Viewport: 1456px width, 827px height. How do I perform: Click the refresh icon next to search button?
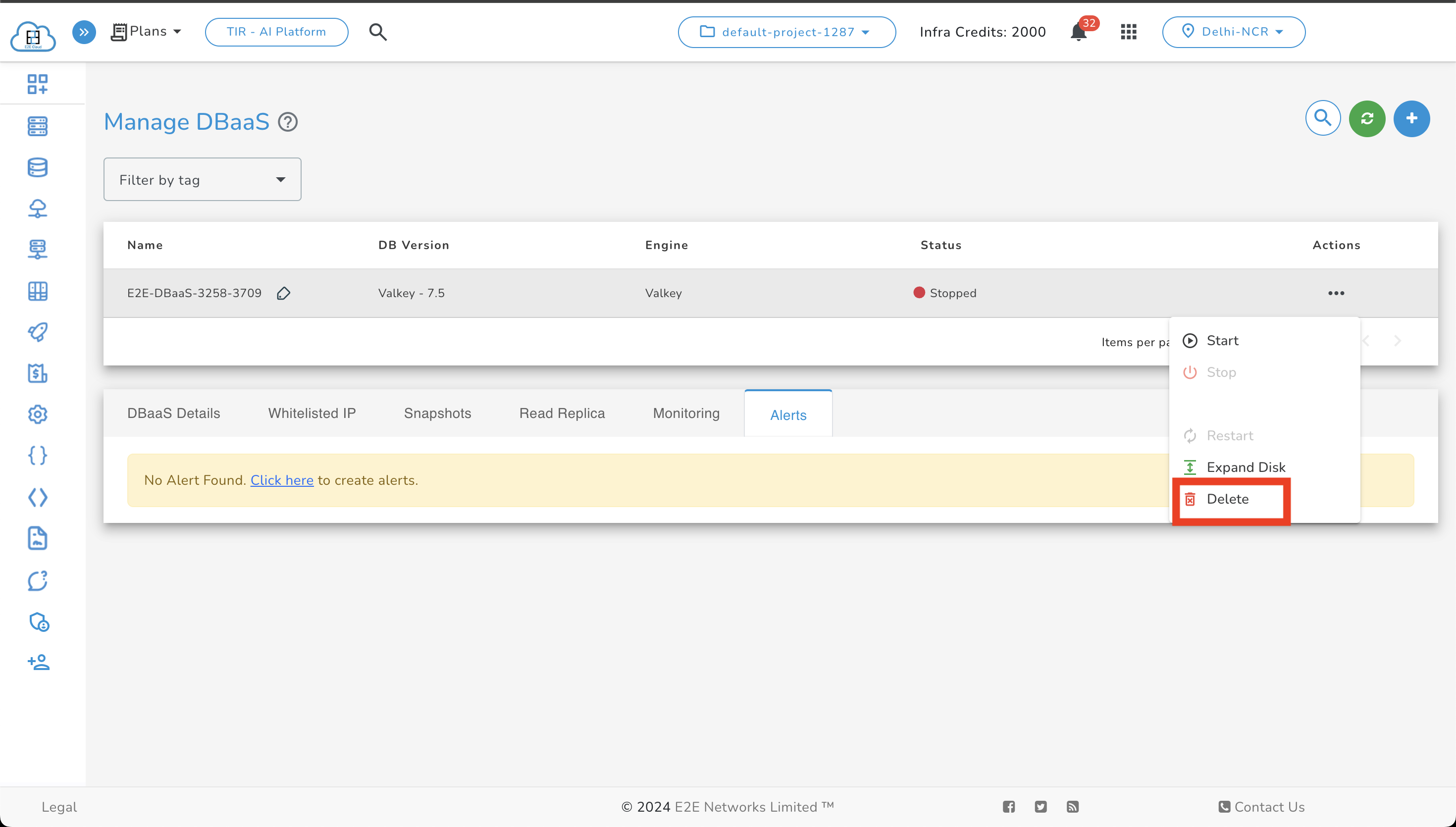click(x=1366, y=118)
